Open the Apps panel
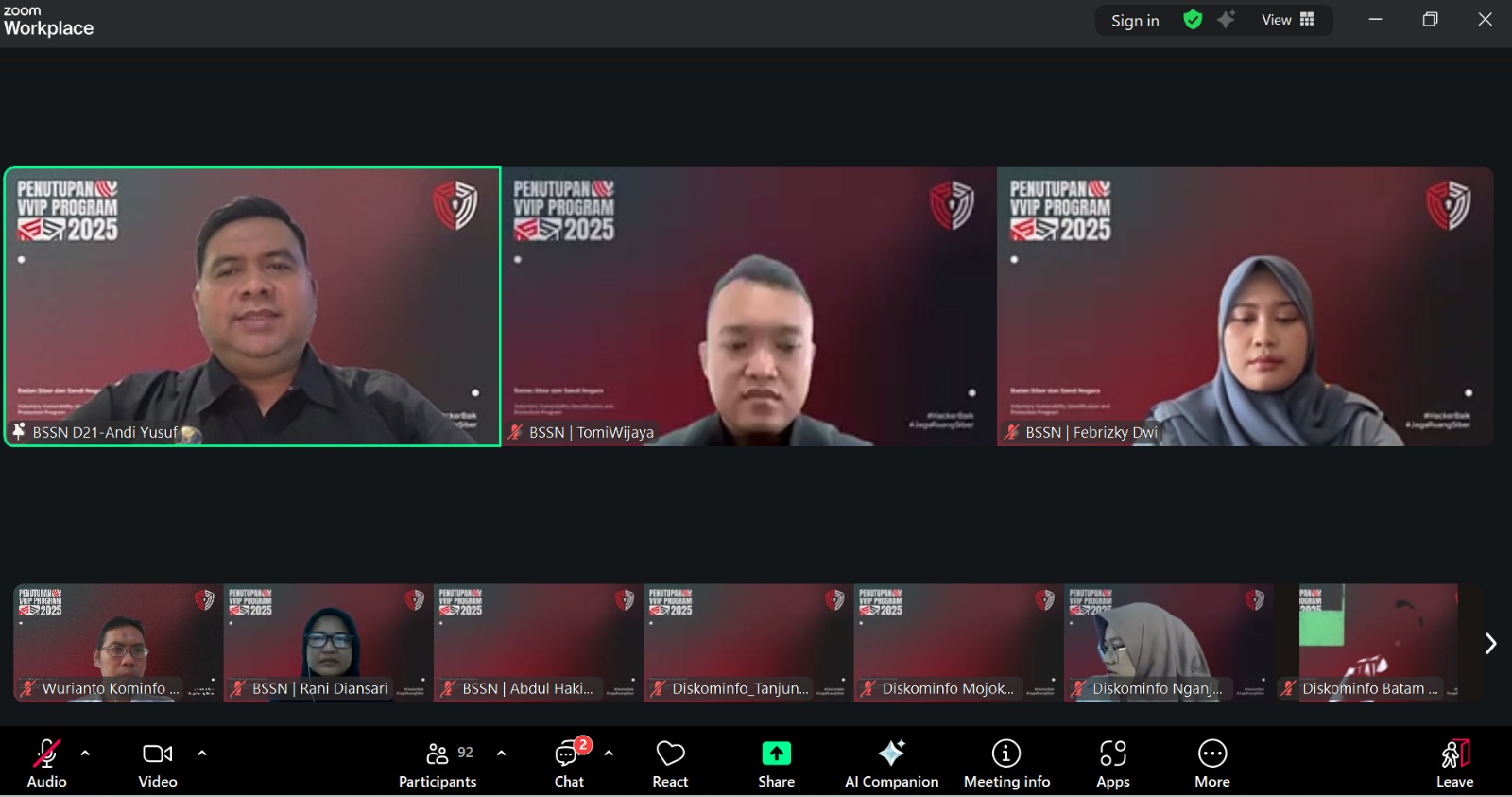The image size is (1512, 797). pyautogui.click(x=1112, y=762)
